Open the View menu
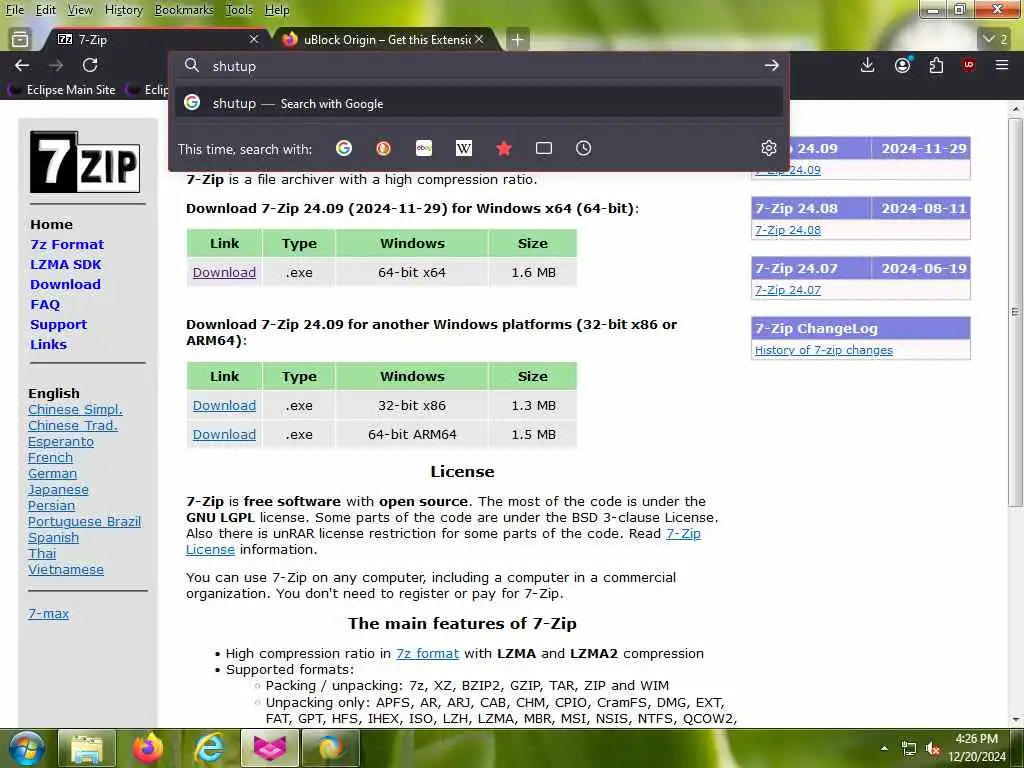 (80, 10)
